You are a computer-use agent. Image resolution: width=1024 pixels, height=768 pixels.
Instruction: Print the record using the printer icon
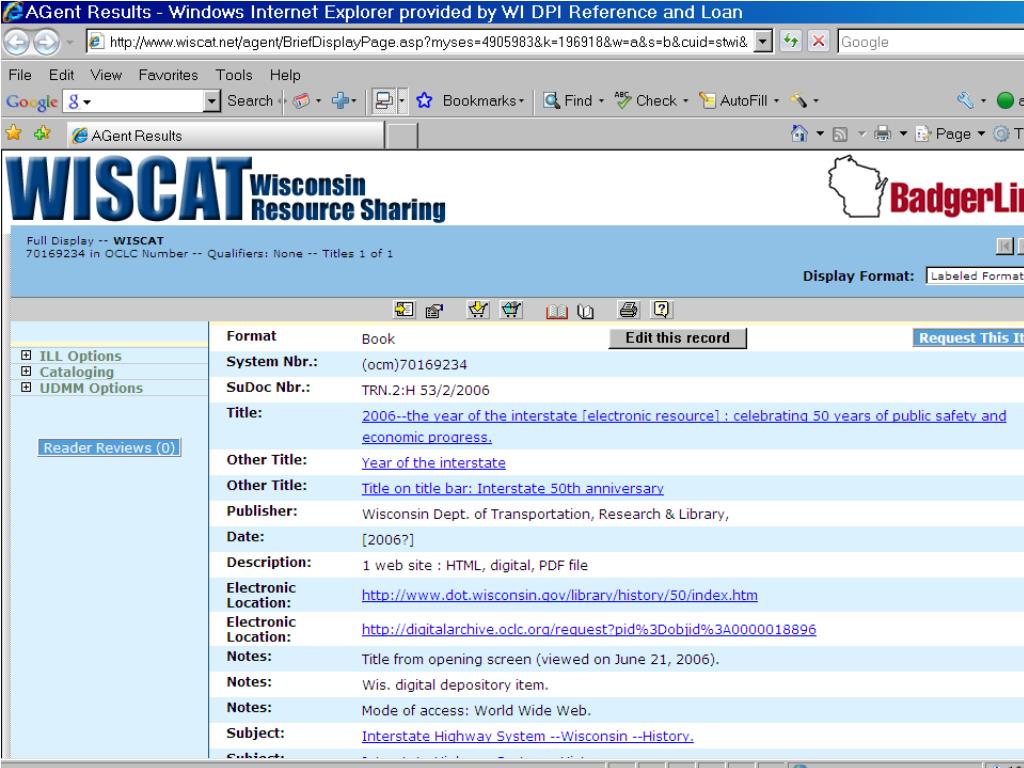click(628, 310)
